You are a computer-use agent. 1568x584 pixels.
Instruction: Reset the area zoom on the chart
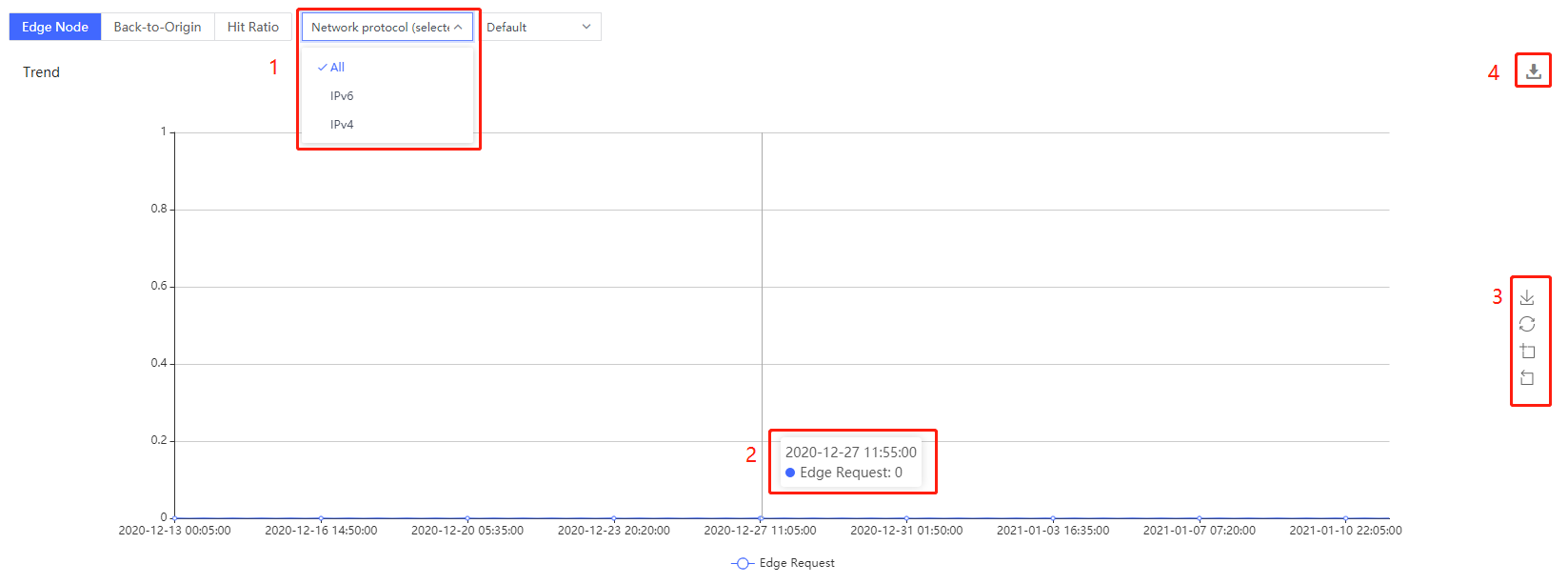click(x=1527, y=378)
